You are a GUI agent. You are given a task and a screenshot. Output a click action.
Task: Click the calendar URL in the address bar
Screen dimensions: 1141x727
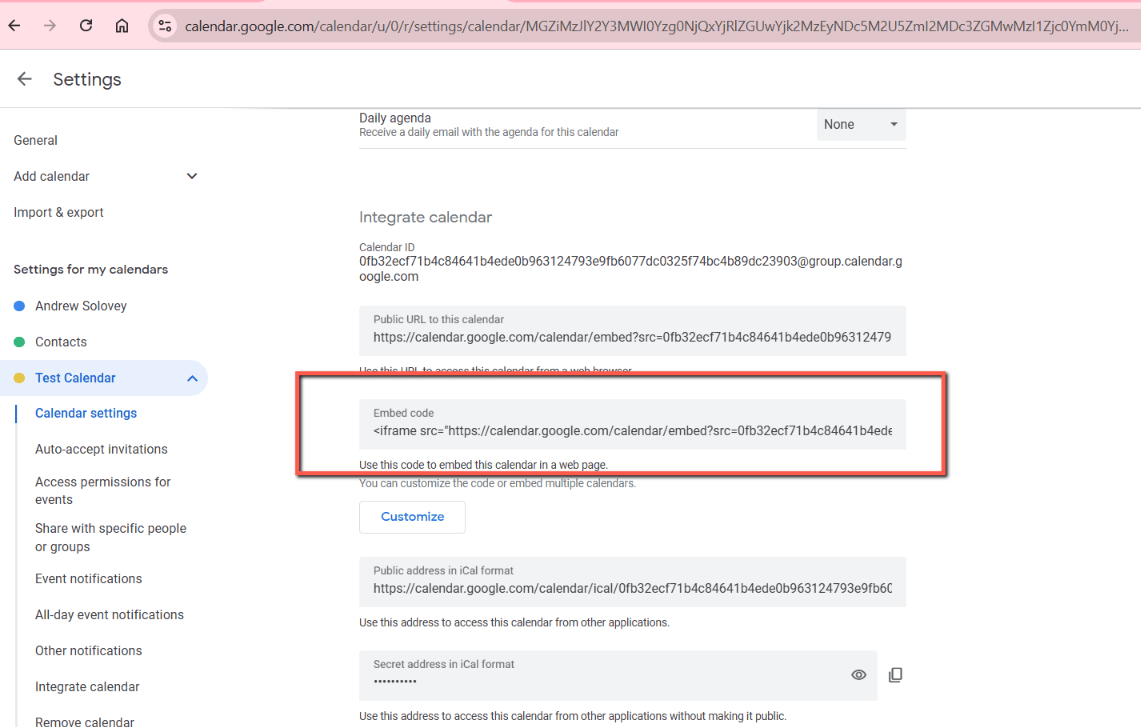tap(656, 26)
